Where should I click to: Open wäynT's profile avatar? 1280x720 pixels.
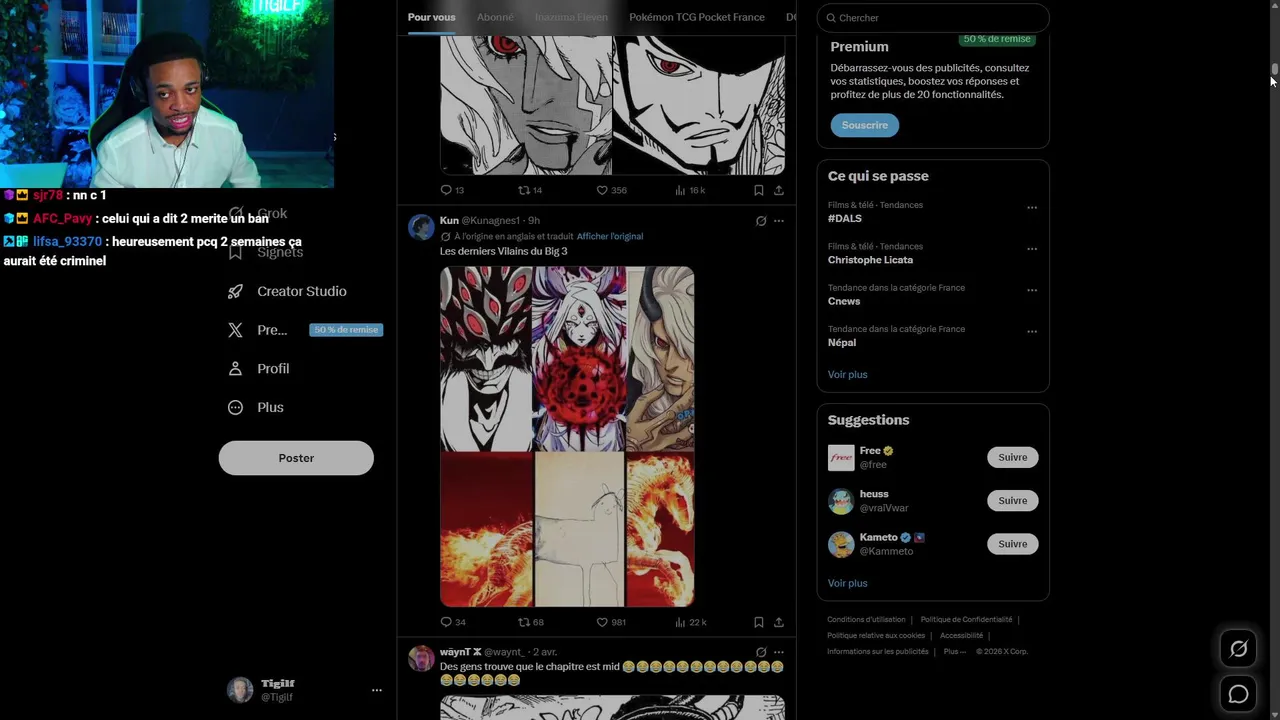[x=421, y=658]
